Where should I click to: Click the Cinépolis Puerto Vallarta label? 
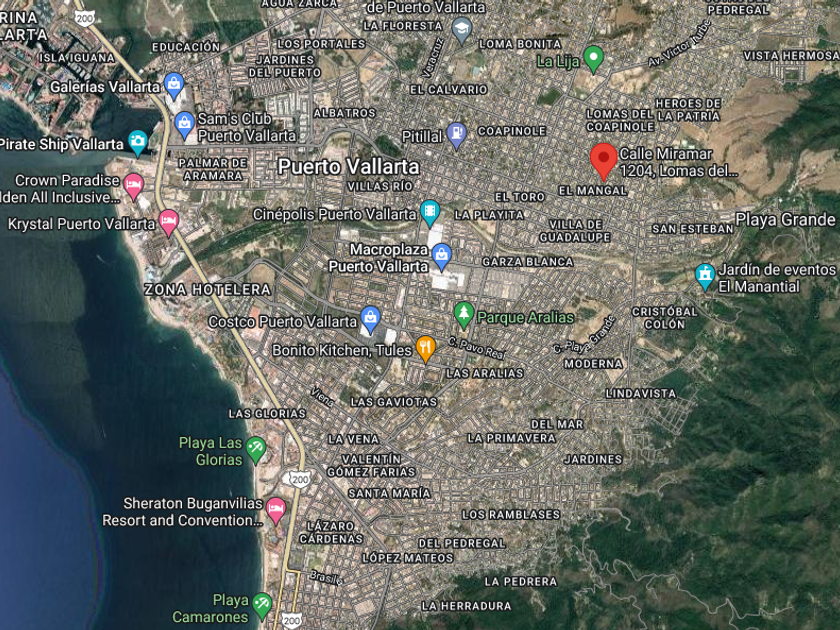tap(334, 214)
